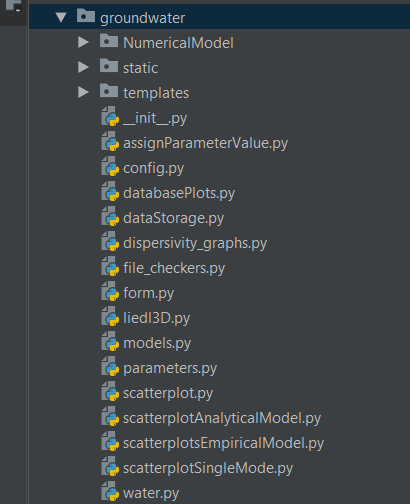Click the Python icon beside scatterplotsEmpiricalModel.py

click(x=110, y=441)
